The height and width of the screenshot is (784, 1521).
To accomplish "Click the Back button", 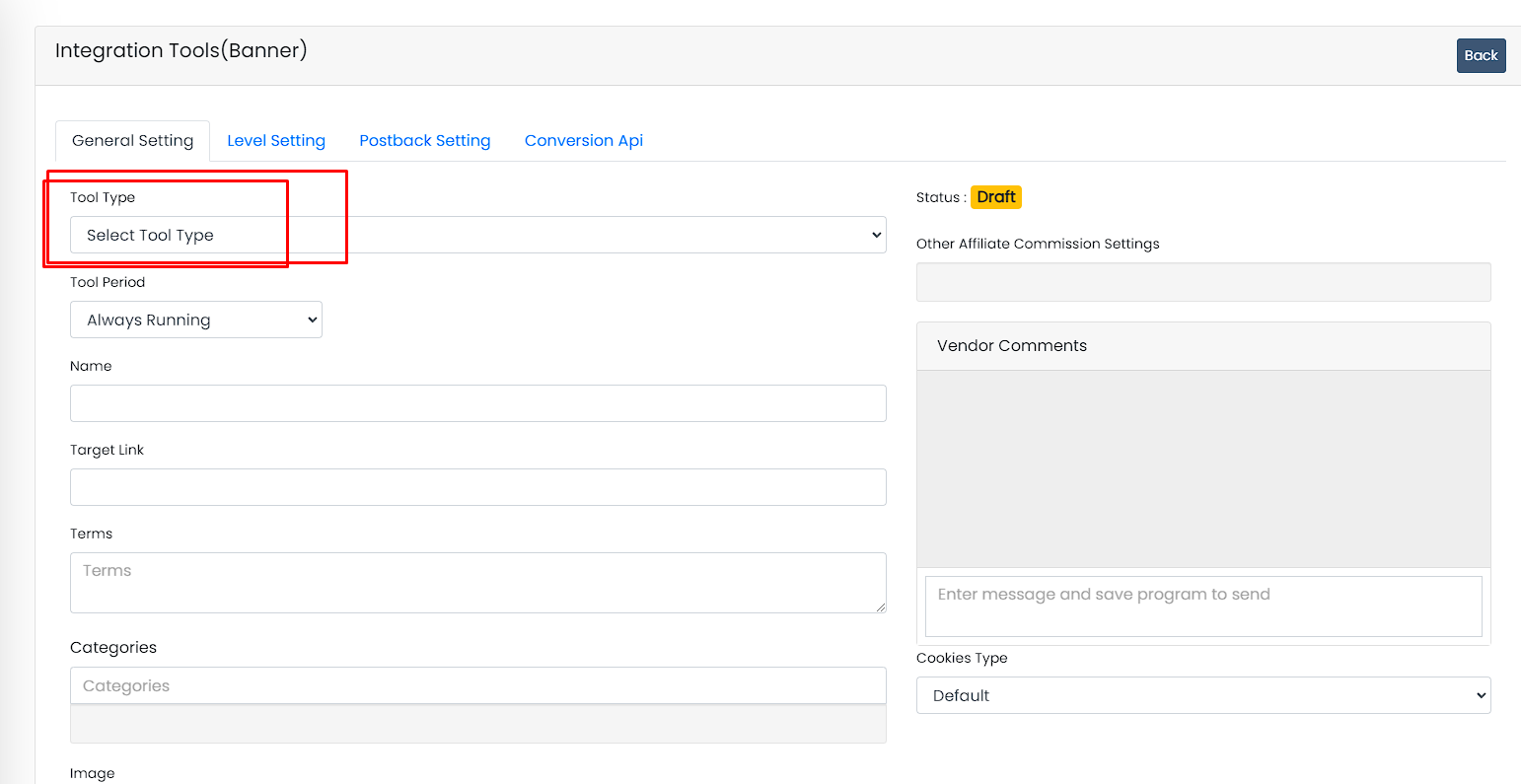I will [x=1481, y=56].
